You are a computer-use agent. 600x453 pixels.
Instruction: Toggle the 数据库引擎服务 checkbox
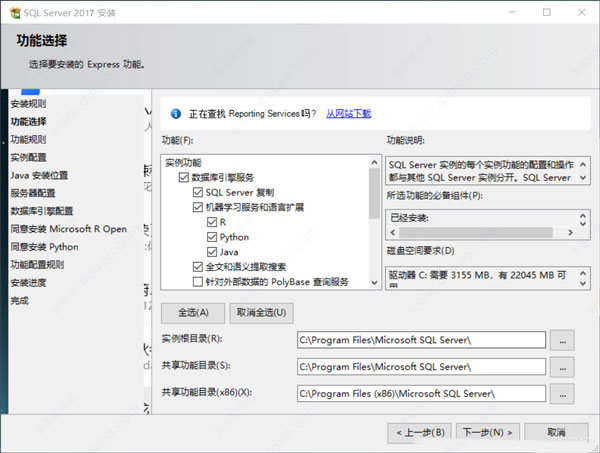(184, 178)
